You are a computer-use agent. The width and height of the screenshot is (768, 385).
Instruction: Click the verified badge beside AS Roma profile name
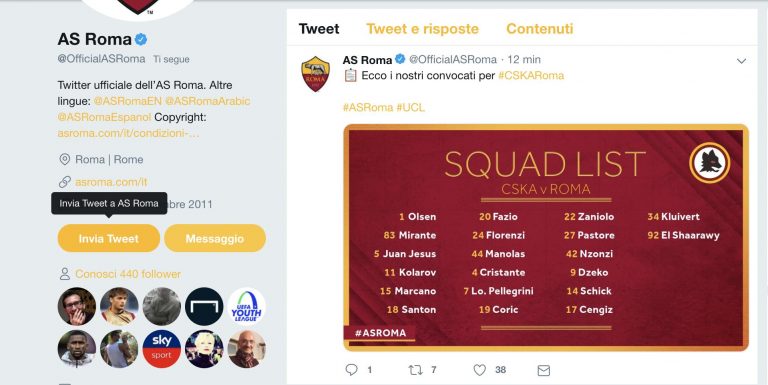click(x=141, y=39)
